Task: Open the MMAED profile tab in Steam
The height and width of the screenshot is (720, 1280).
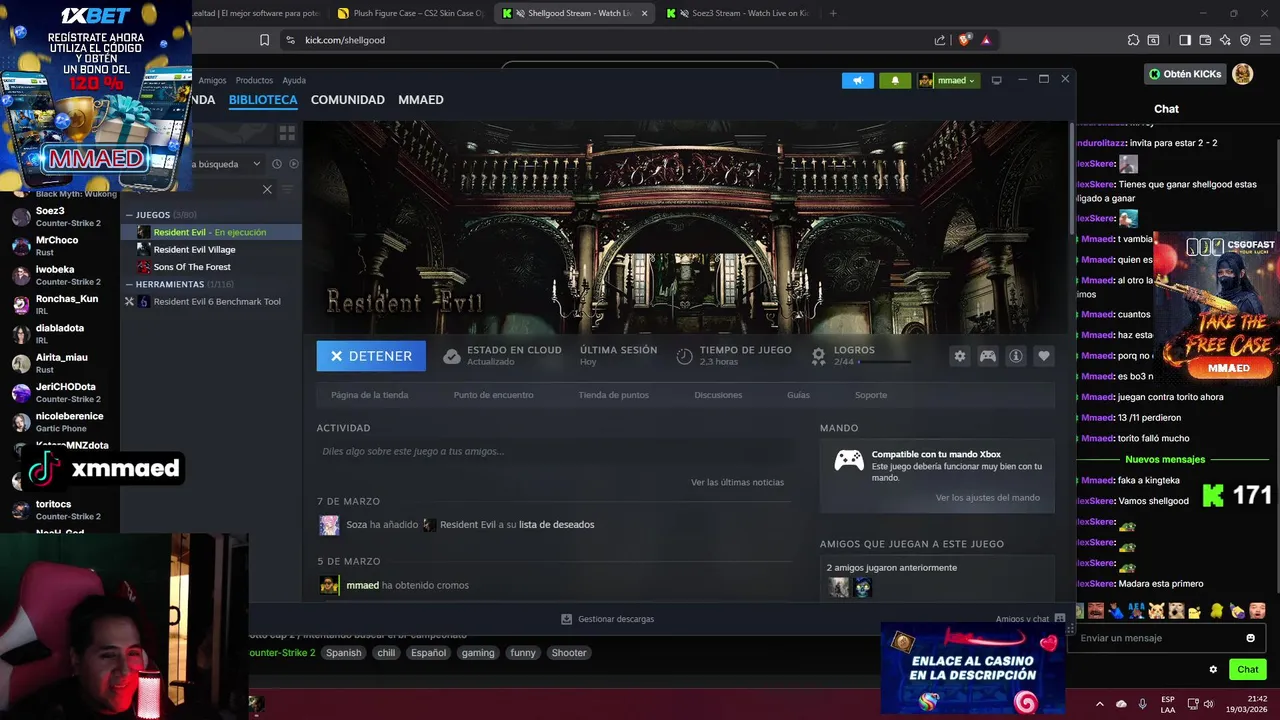Action: pos(421,100)
